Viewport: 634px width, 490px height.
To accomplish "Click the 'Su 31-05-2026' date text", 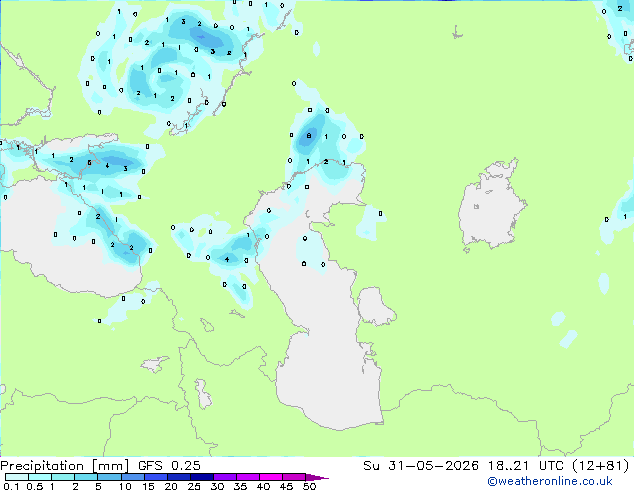I will (x=421, y=466).
